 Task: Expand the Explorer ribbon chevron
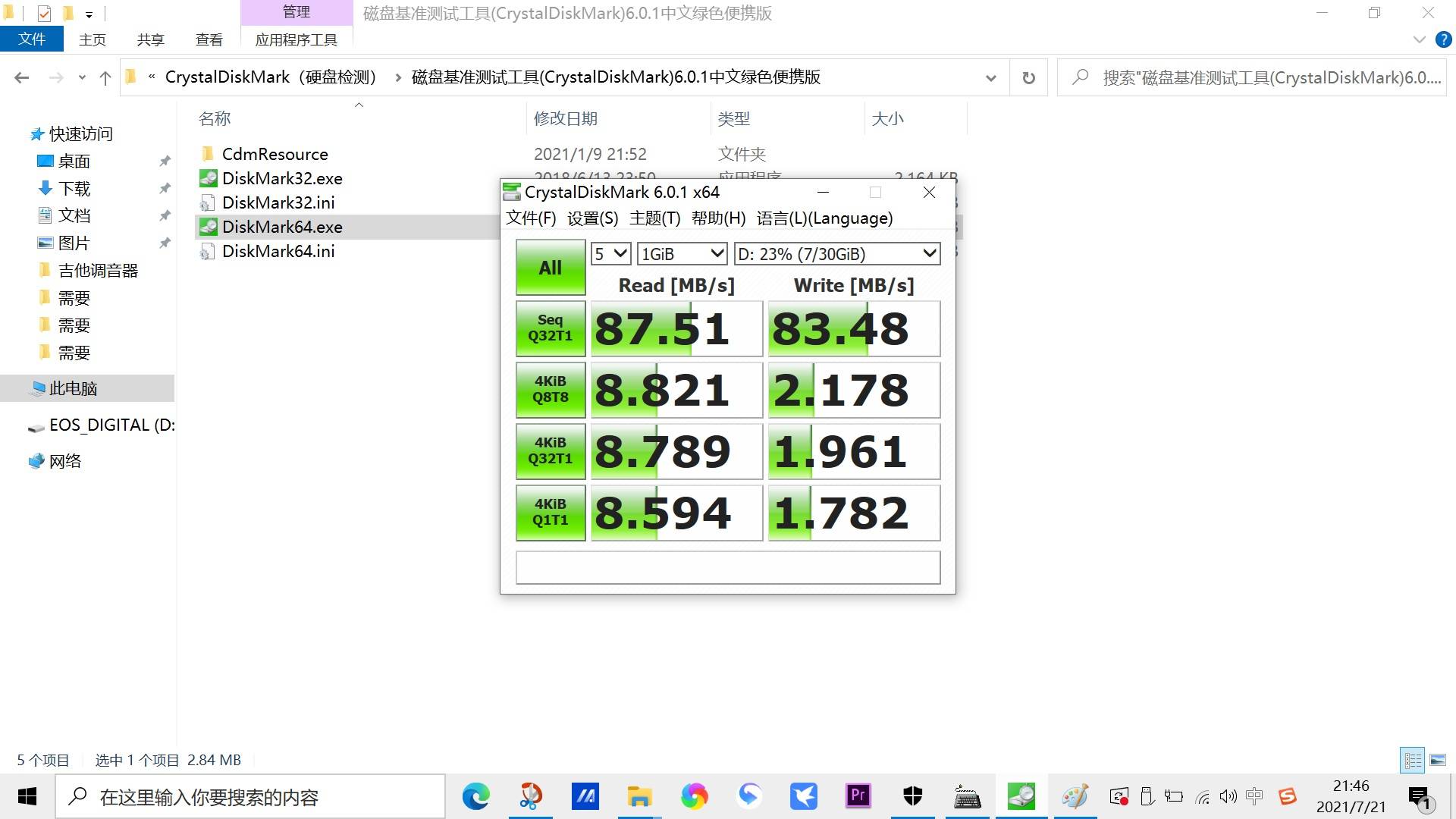pos(1420,39)
